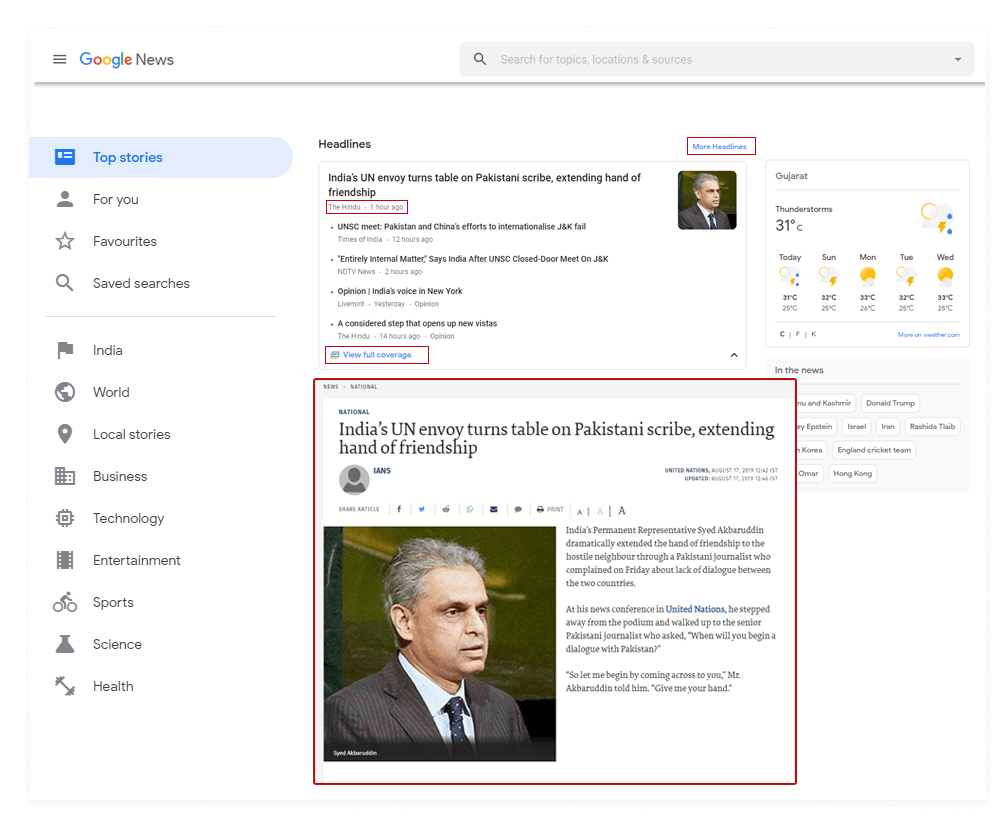Open Opinion India's voice in New York
Screen dimensions: 1007x831
pyautogui.click(x=399, y=291)
